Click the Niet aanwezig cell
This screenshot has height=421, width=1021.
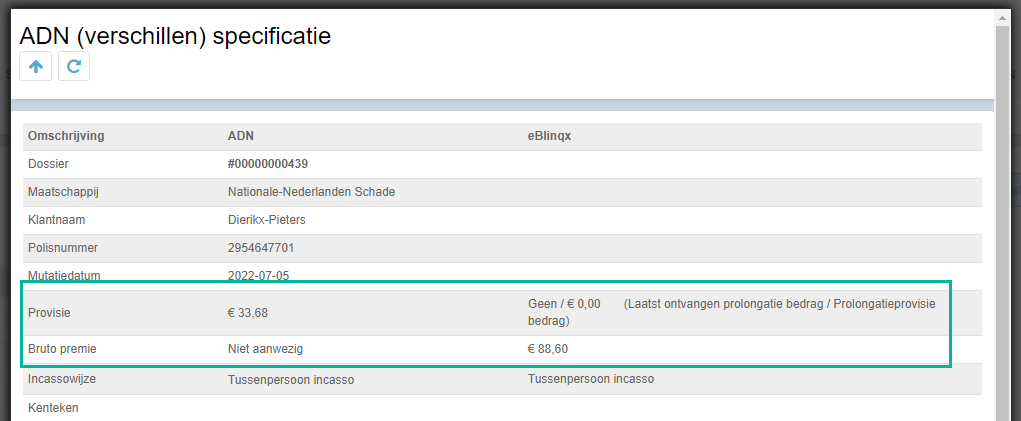click(x=266, y=349)
